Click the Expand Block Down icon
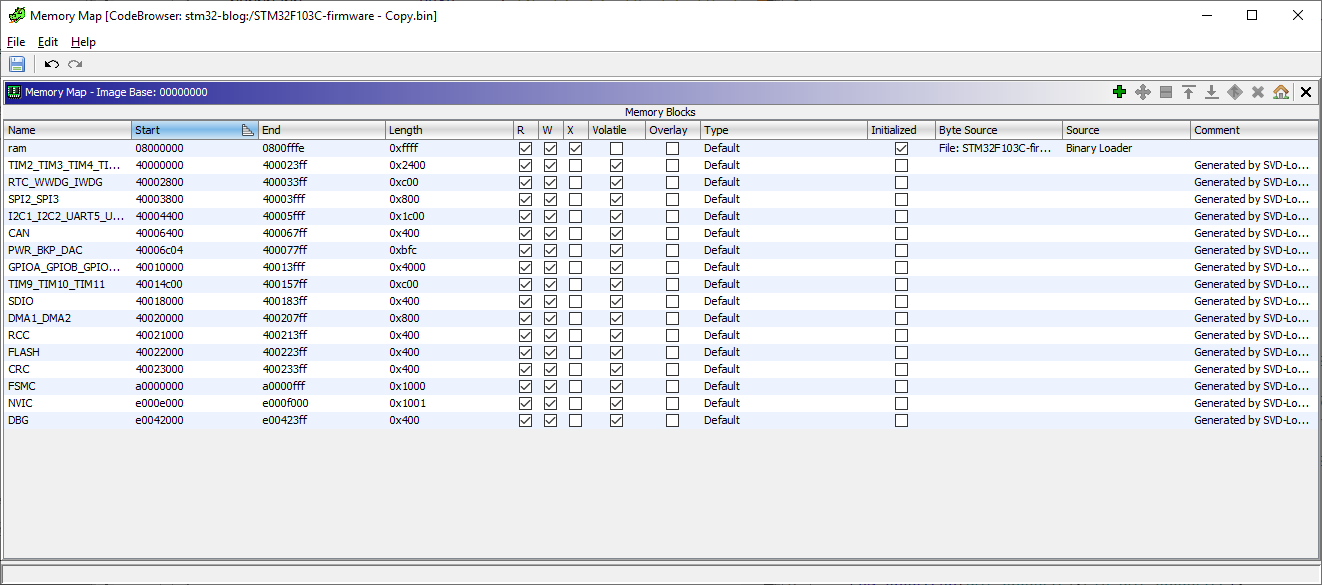Viewport: 1322px width, 585px height. coord(1211,92)
